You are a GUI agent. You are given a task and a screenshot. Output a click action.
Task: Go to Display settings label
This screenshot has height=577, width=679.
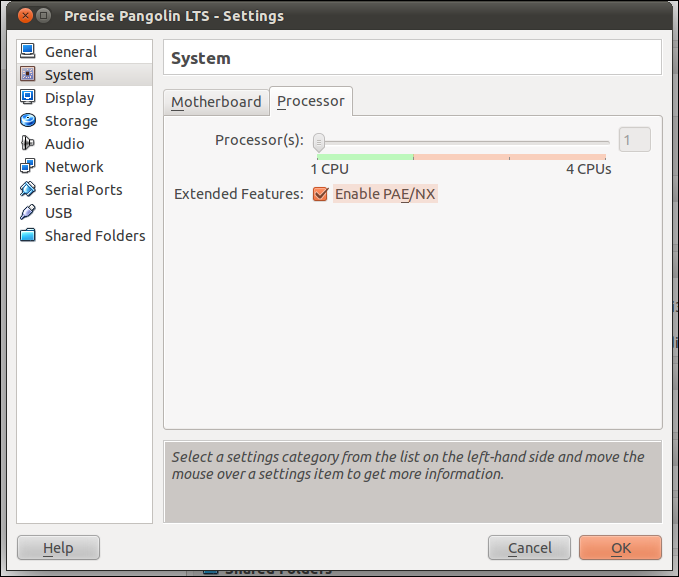(70, 98)
